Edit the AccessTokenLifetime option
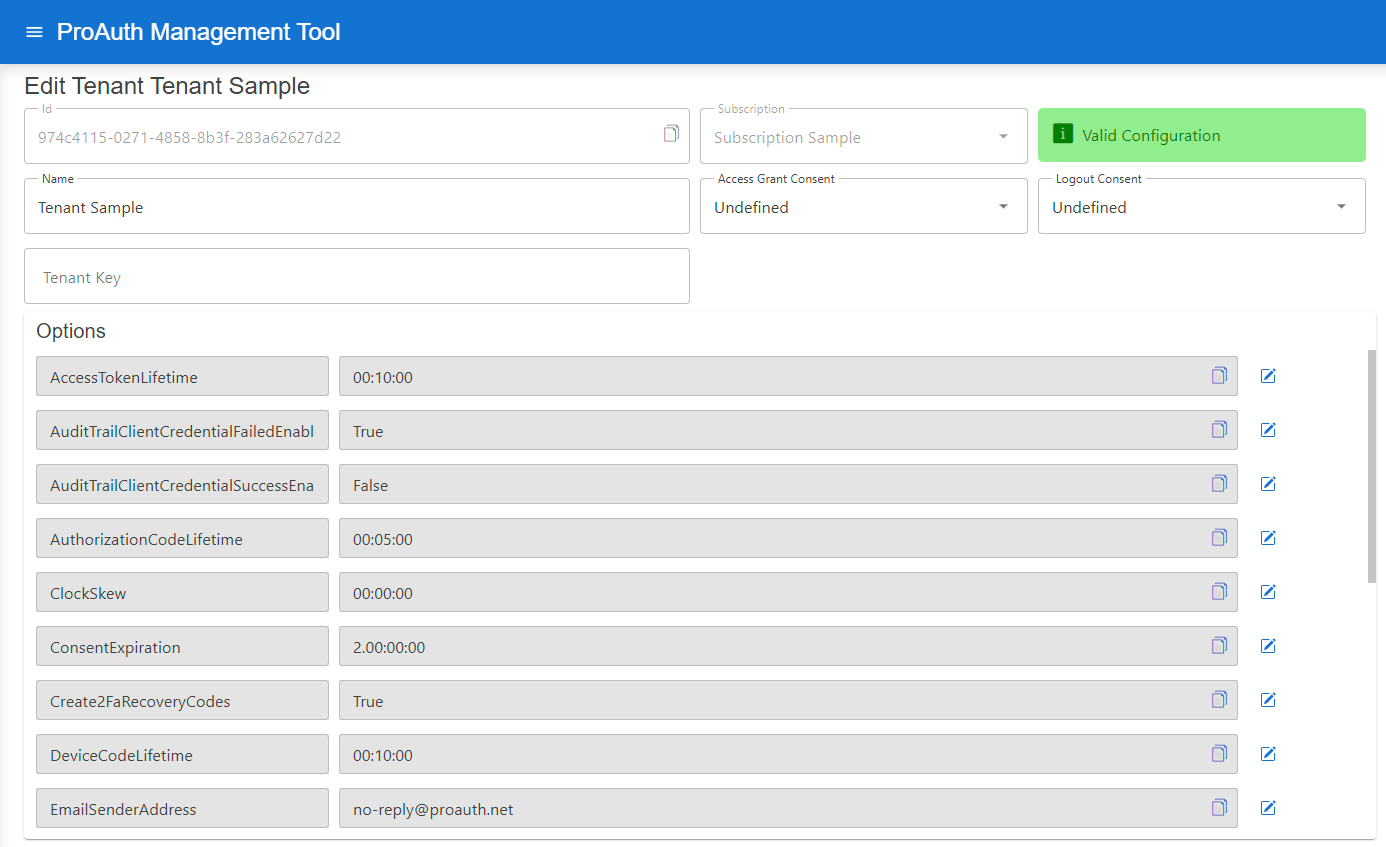Screen dimensions: 1386x847 (1268, 376)
